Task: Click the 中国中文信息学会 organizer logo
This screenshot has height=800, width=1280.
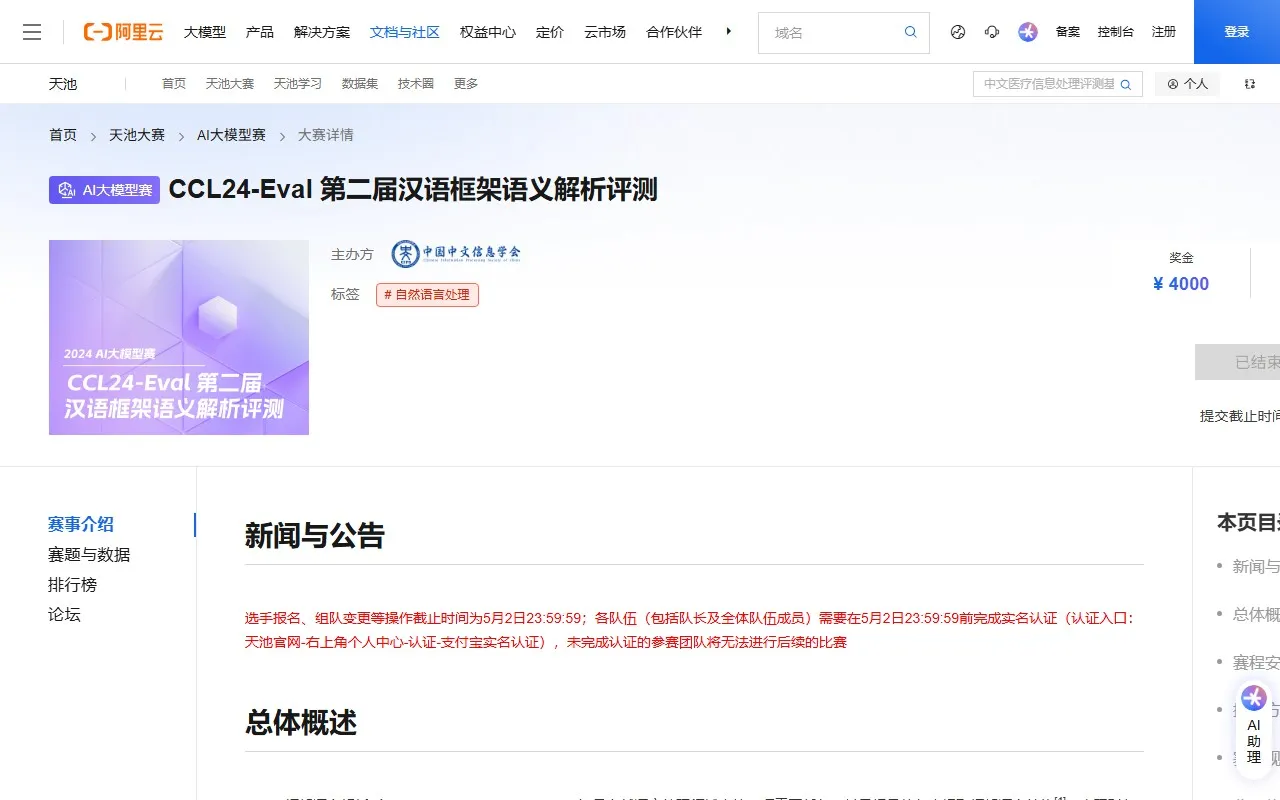Action: click(x=455, y=254)
